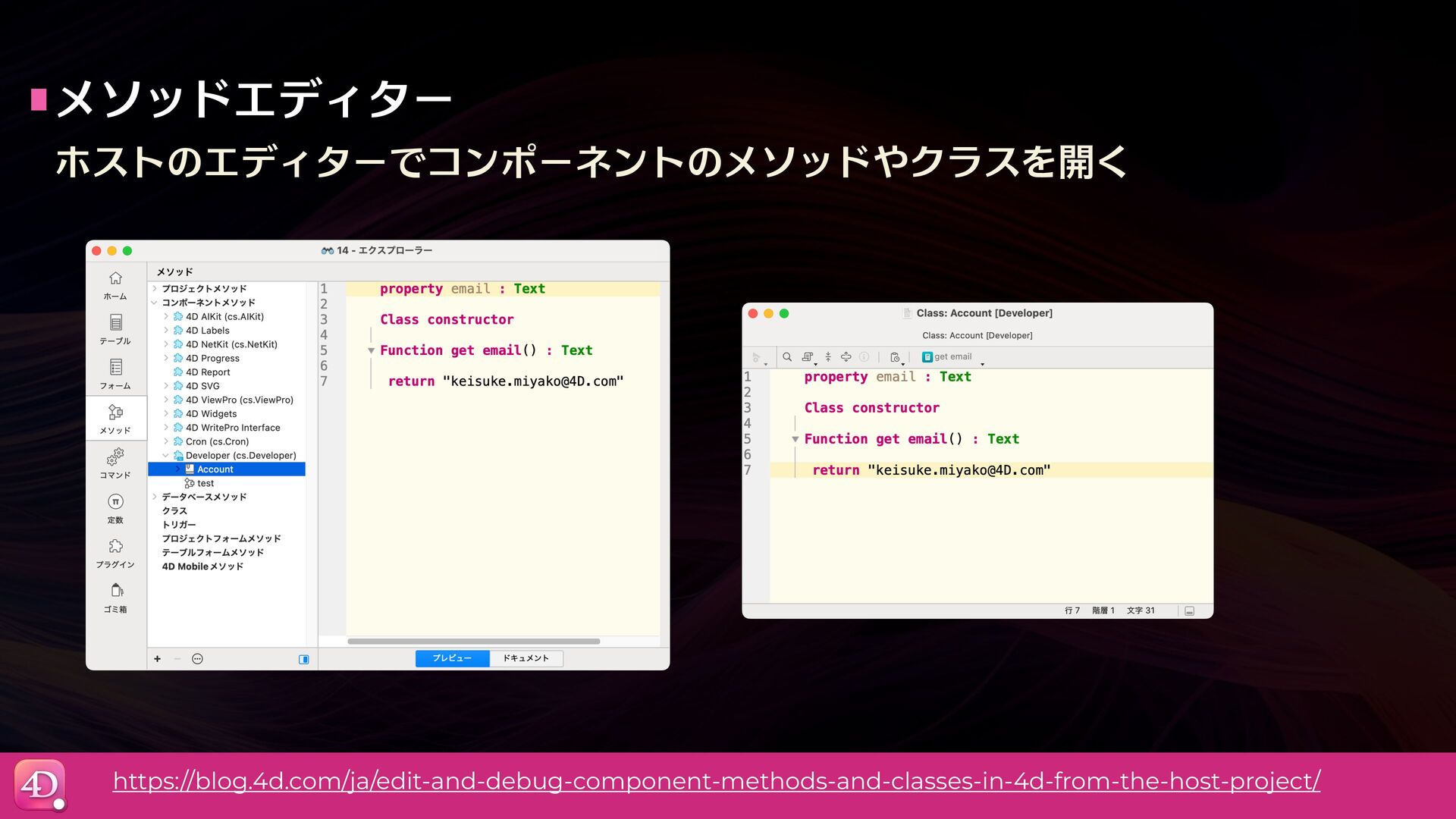Select プロジェクトフォームメソッド in the tree

click(x=221, y=539)
